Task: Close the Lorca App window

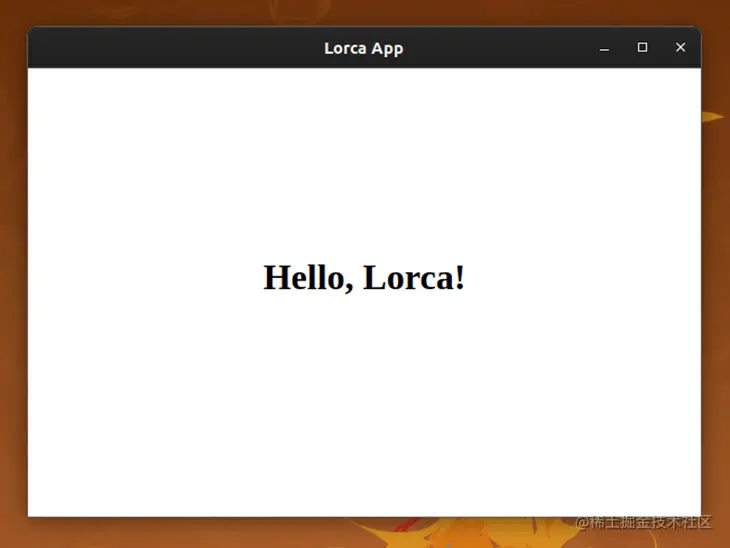Action: (x=681, y=47)
